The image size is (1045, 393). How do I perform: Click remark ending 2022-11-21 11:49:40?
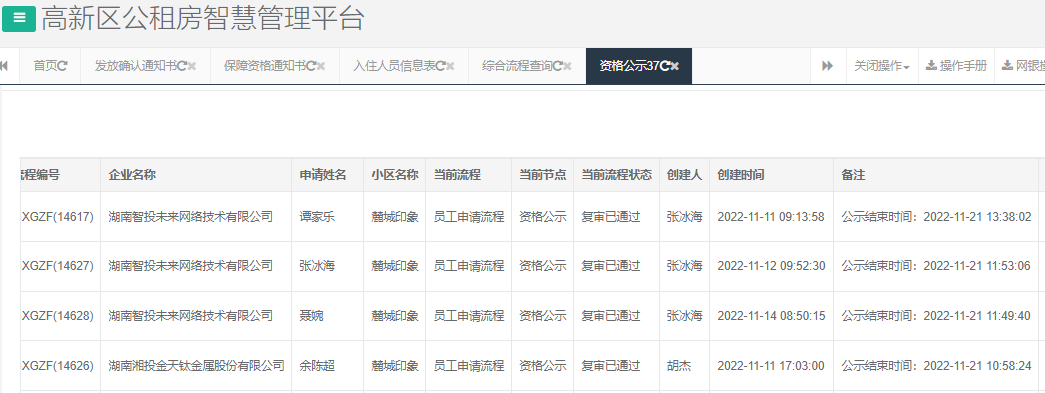936,316
